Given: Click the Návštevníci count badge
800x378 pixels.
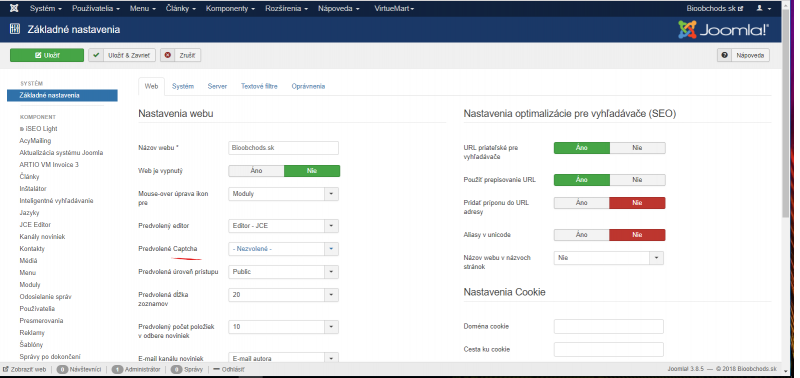Looking at the screenshot, I should 63,369.
